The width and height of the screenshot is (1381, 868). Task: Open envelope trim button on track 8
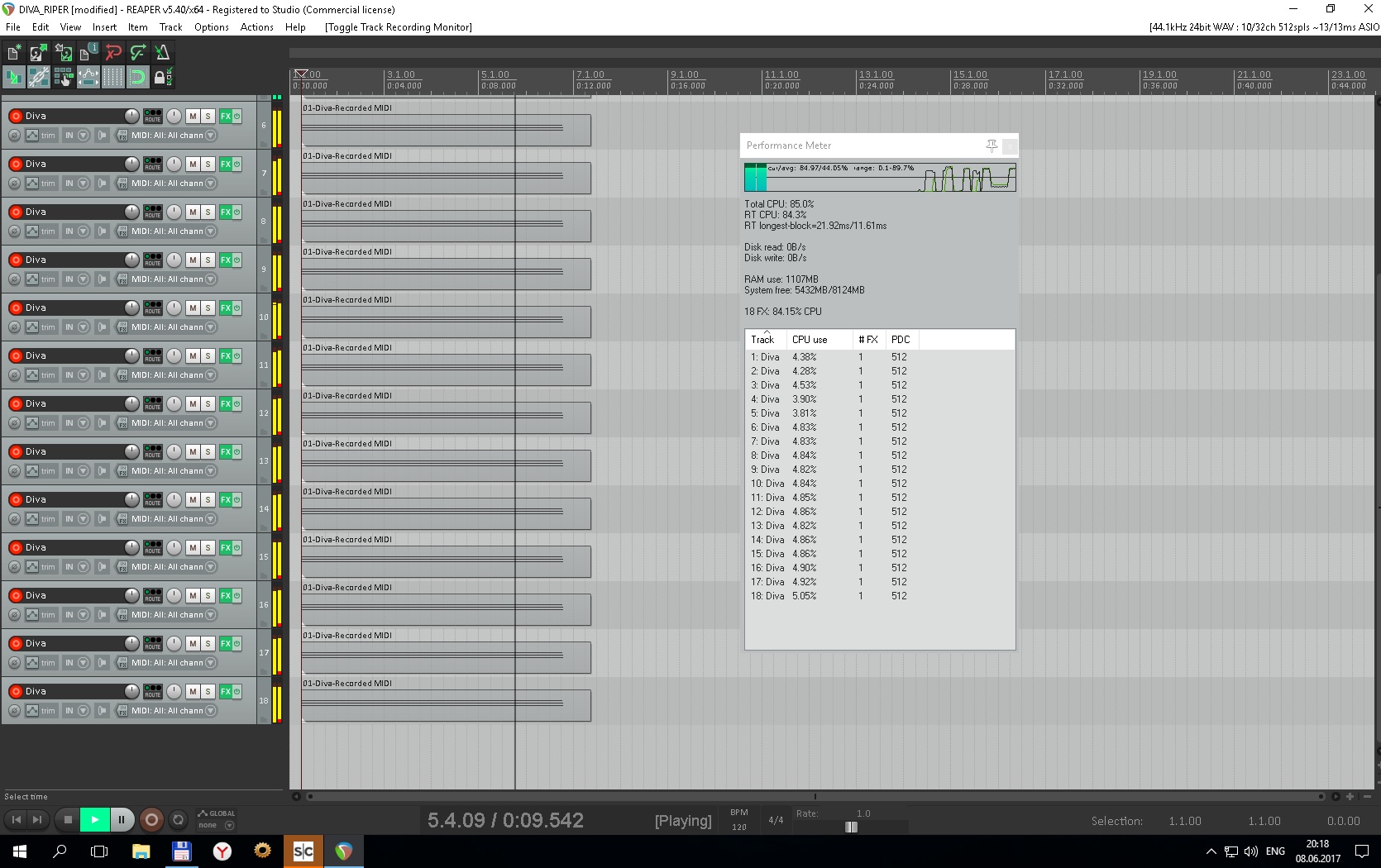click(x=41, y=231)
